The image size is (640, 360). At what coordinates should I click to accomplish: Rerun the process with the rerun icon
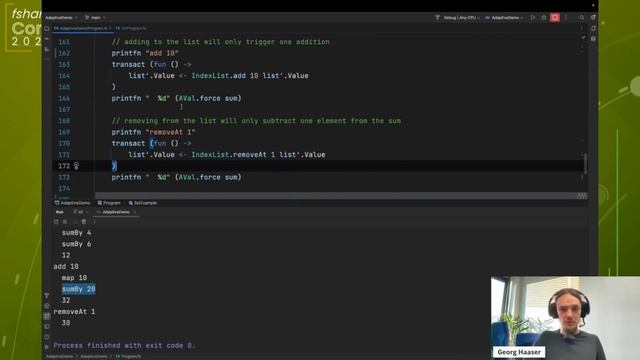(x=56, y=222)
